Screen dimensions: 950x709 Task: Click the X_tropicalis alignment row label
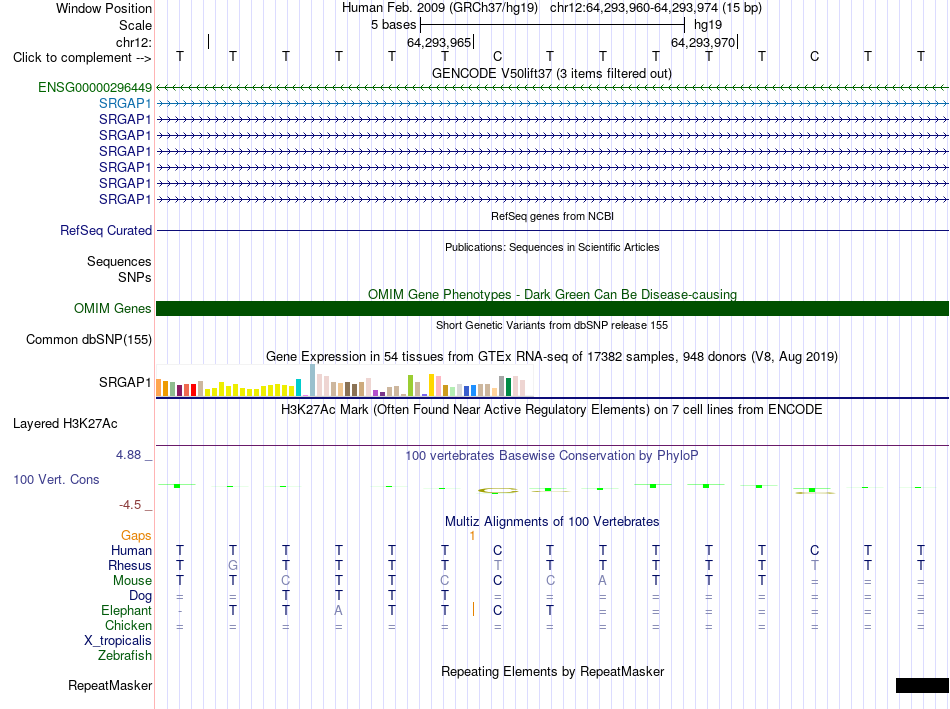point(118,641)
